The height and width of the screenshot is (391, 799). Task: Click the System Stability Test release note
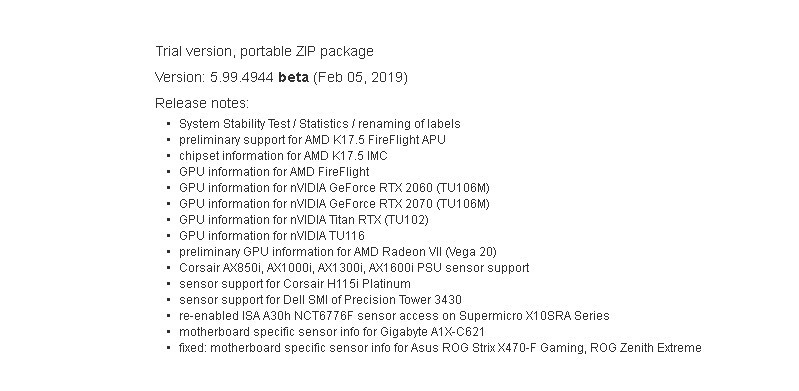(319, 124)
